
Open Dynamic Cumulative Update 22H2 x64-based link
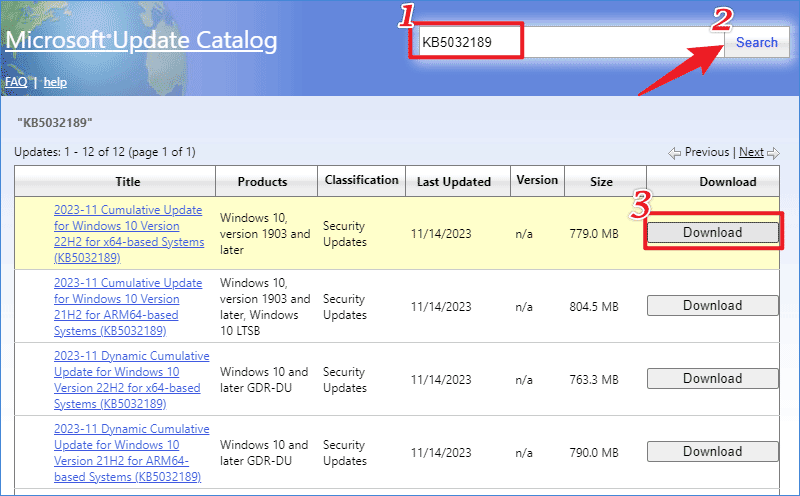pos(132,380)
